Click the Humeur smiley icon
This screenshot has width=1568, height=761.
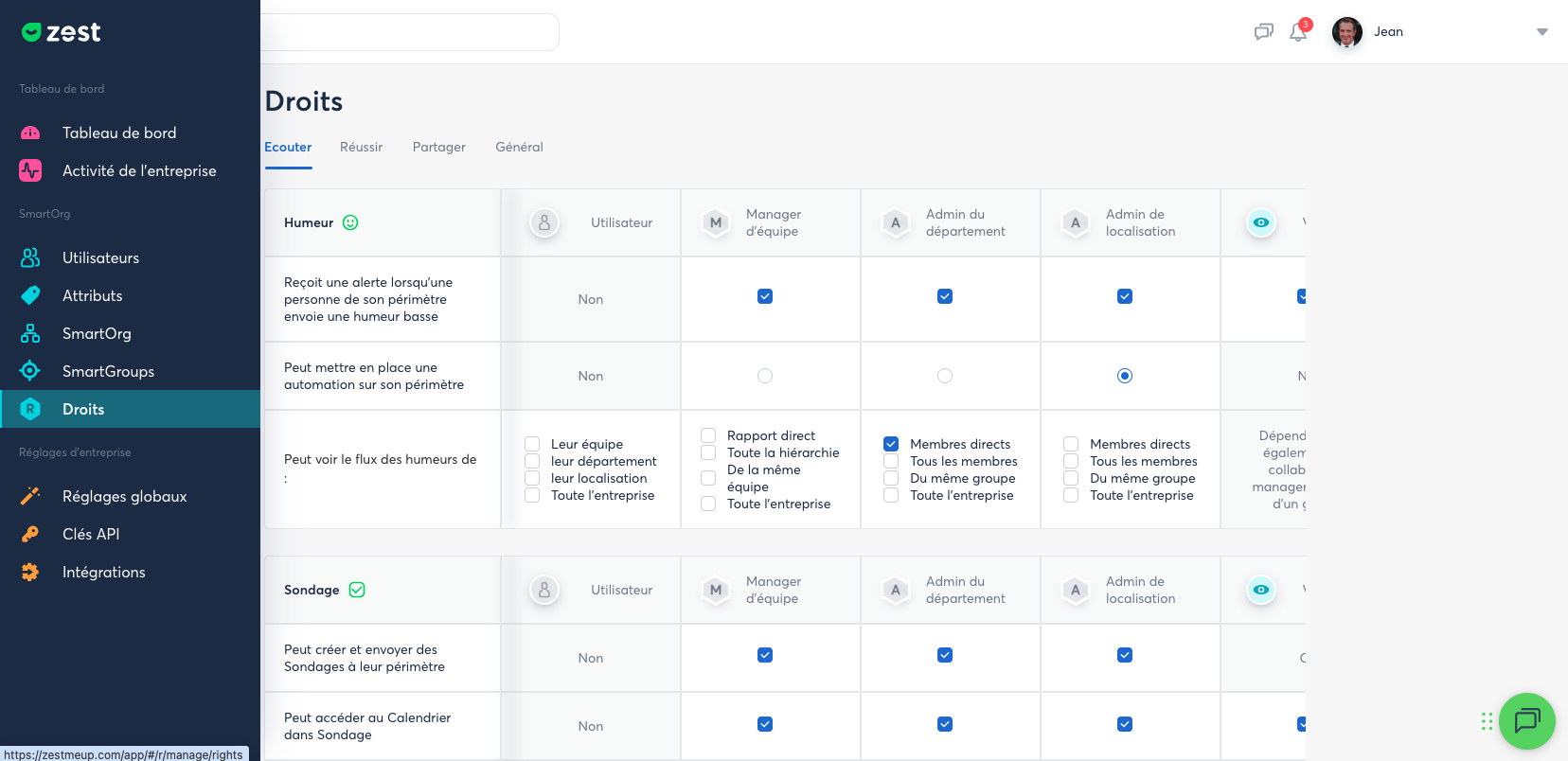click(x=350, y=222)
